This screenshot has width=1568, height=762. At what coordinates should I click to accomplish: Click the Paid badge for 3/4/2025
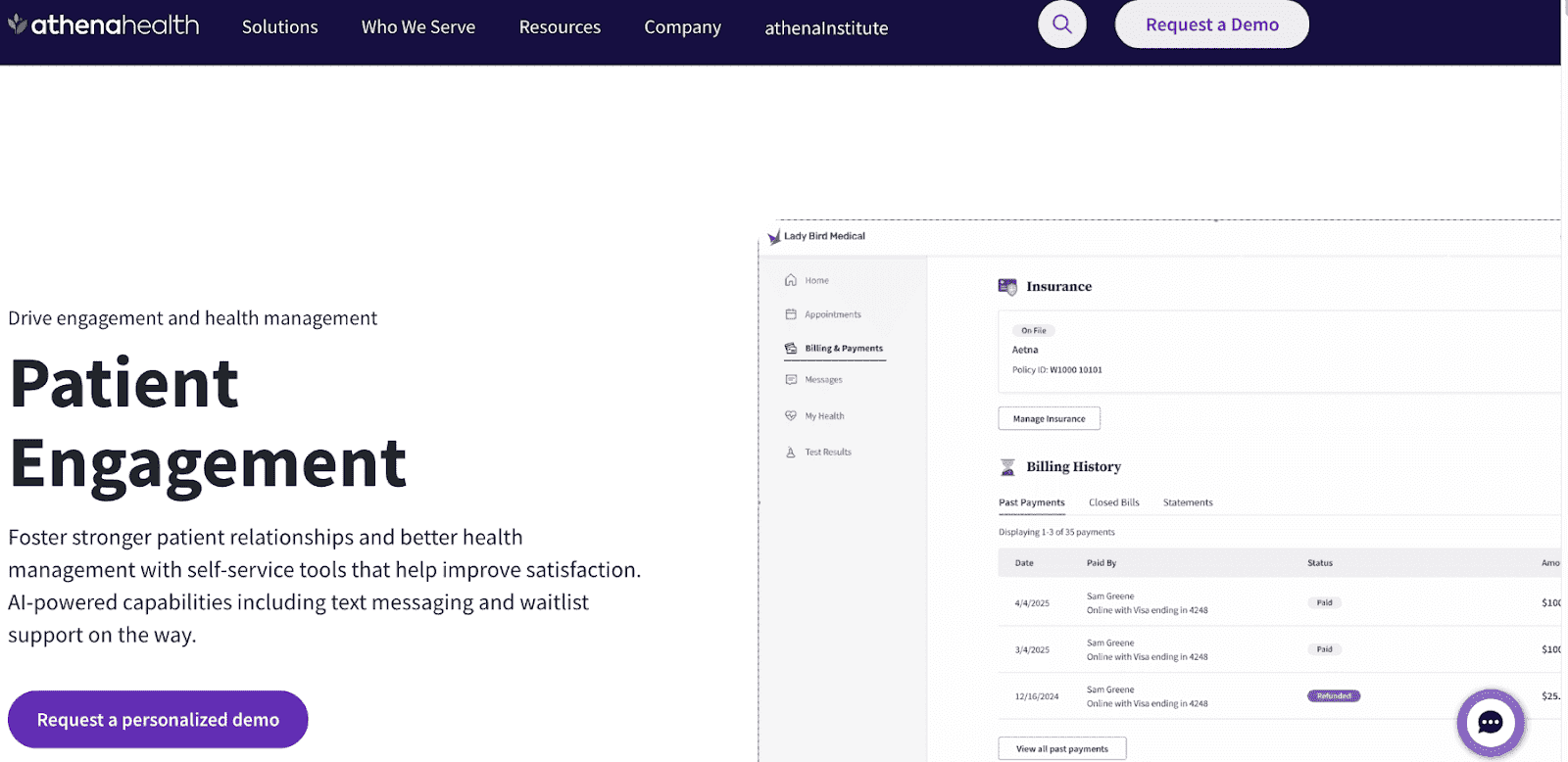pos(1324,649)
